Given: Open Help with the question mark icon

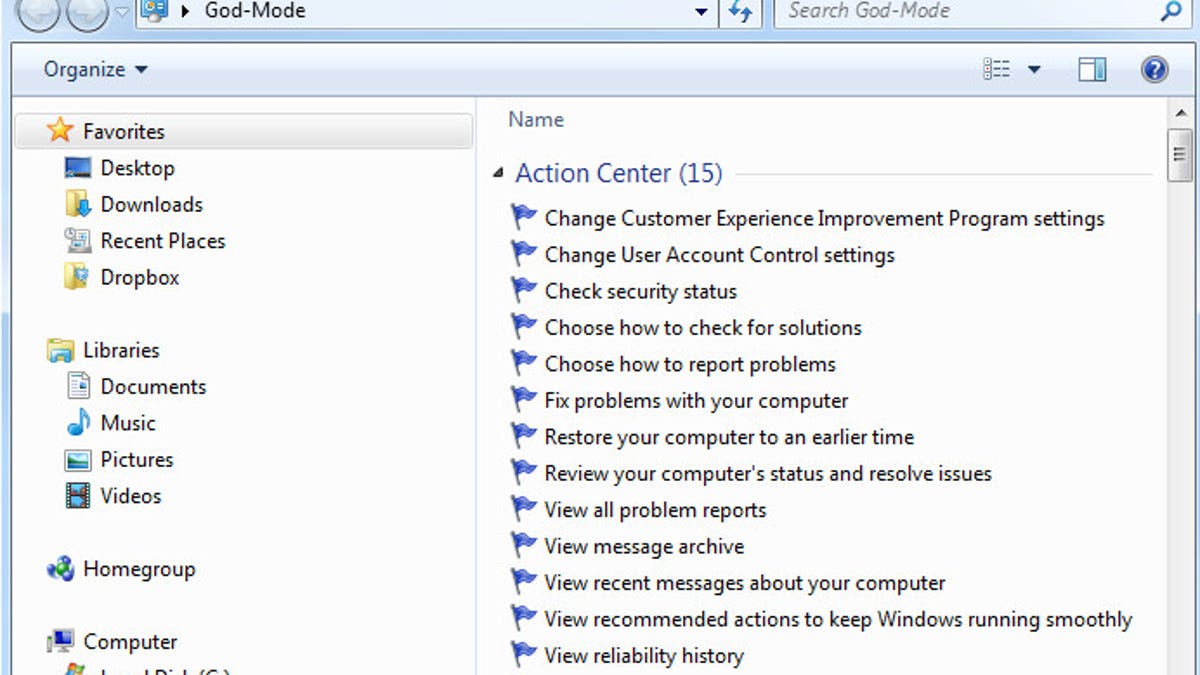Looking at the screenshot, I should (x=1155, y=69).
